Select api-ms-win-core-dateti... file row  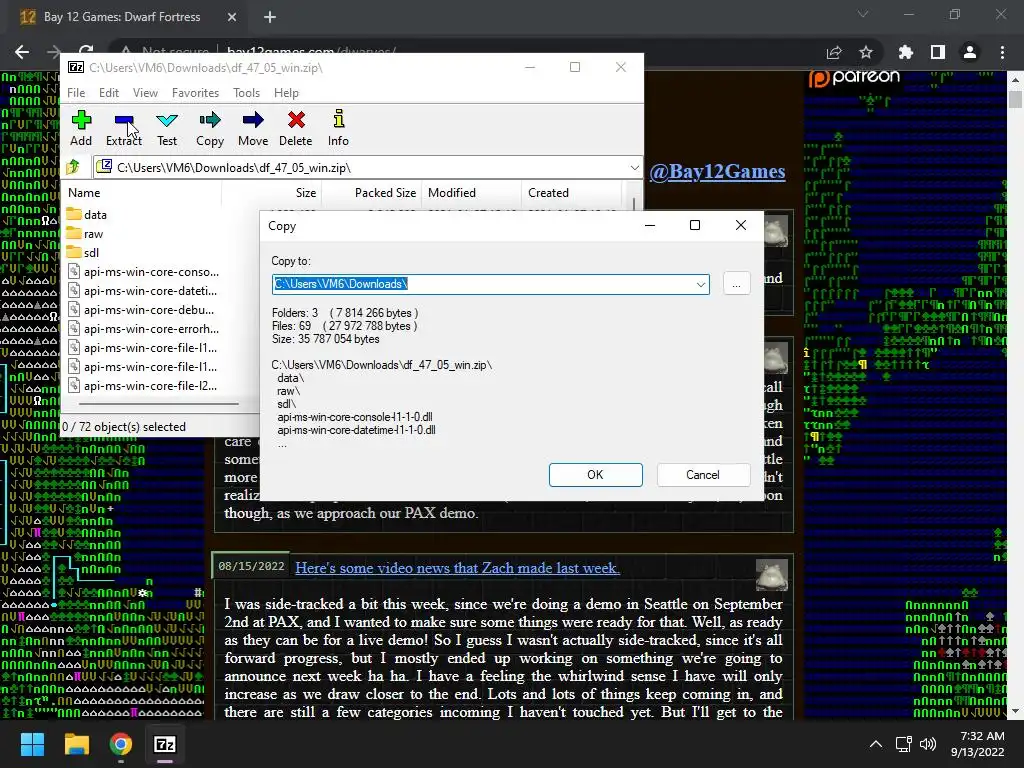coord(142,291)
